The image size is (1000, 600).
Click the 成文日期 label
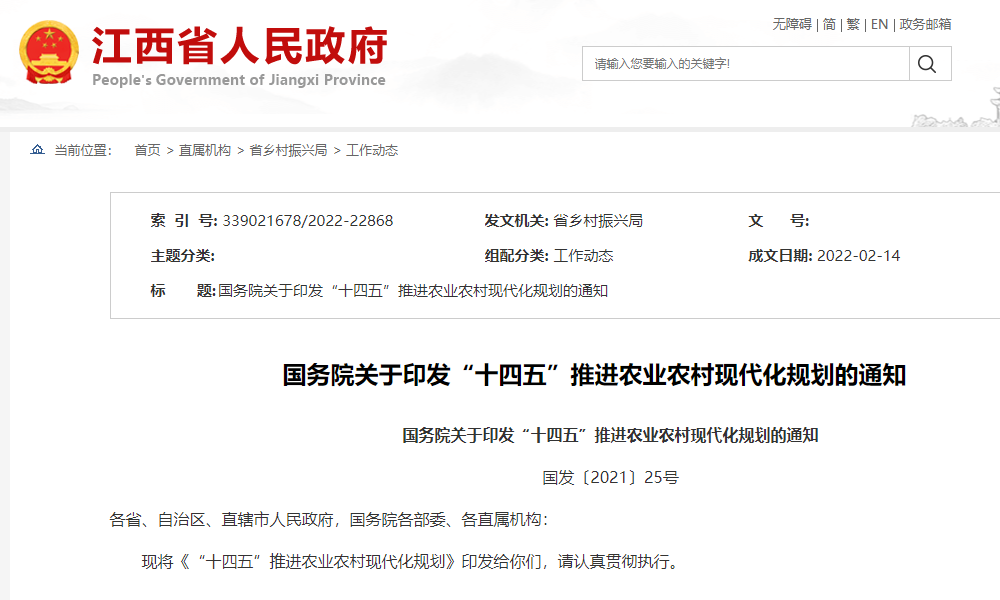[780, 256]
